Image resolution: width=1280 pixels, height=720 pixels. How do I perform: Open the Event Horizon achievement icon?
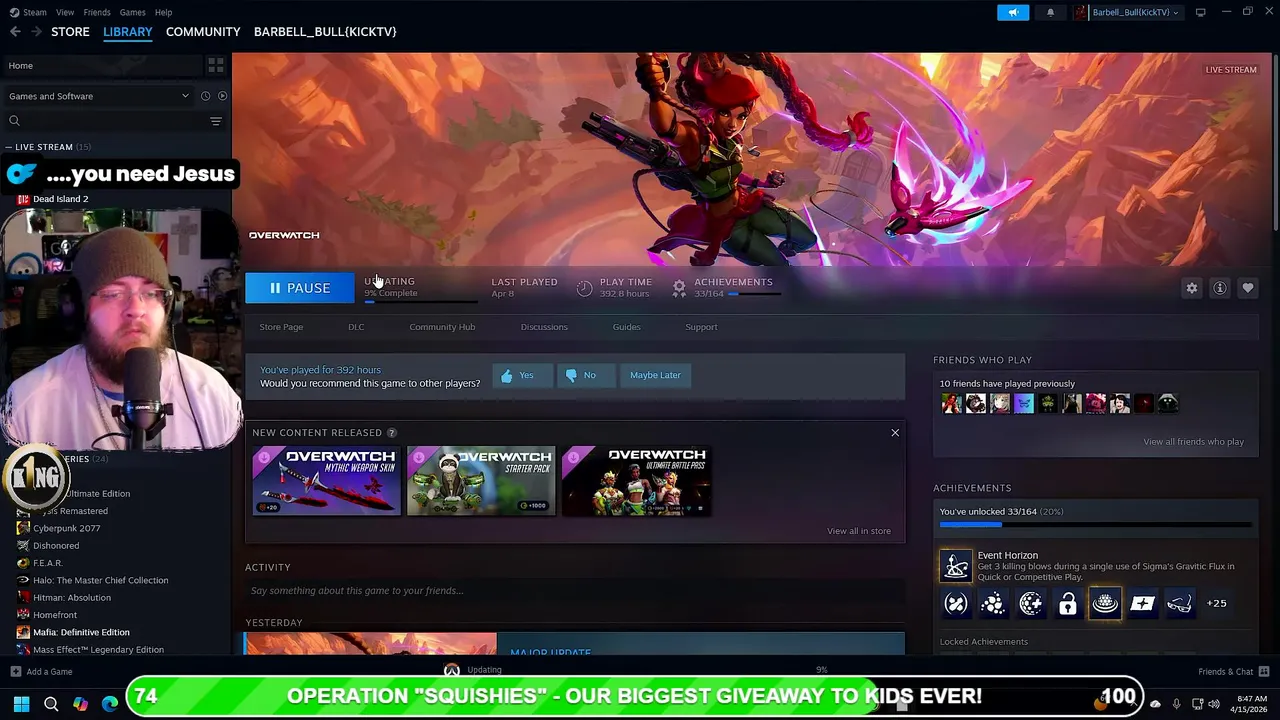coord(955,566)
